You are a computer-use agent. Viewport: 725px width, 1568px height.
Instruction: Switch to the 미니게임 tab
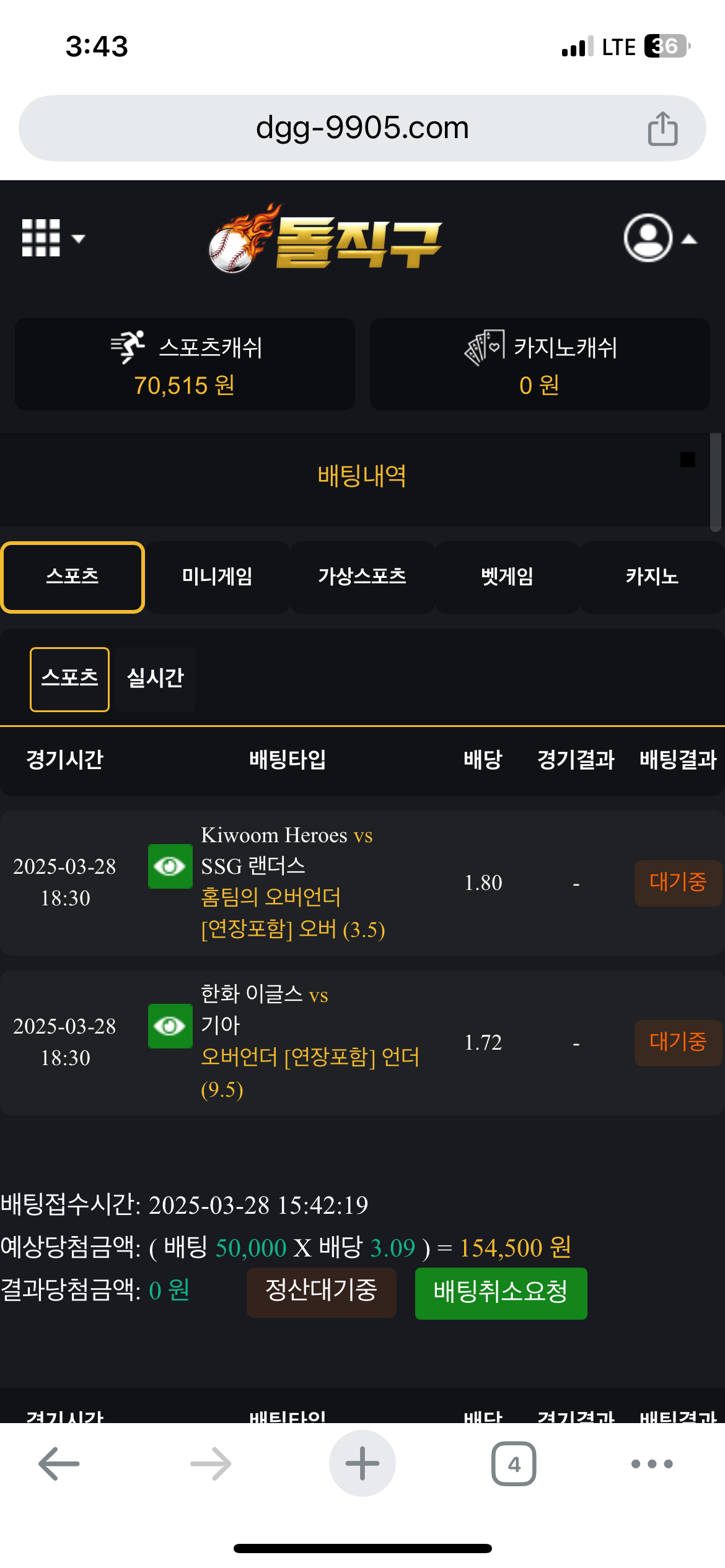click(217, 577)
